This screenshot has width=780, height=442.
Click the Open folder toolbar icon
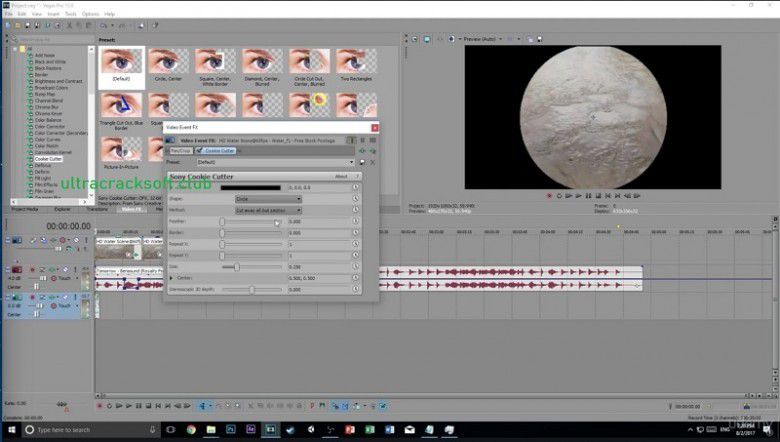pyautogui.click(x=17, y=25)
